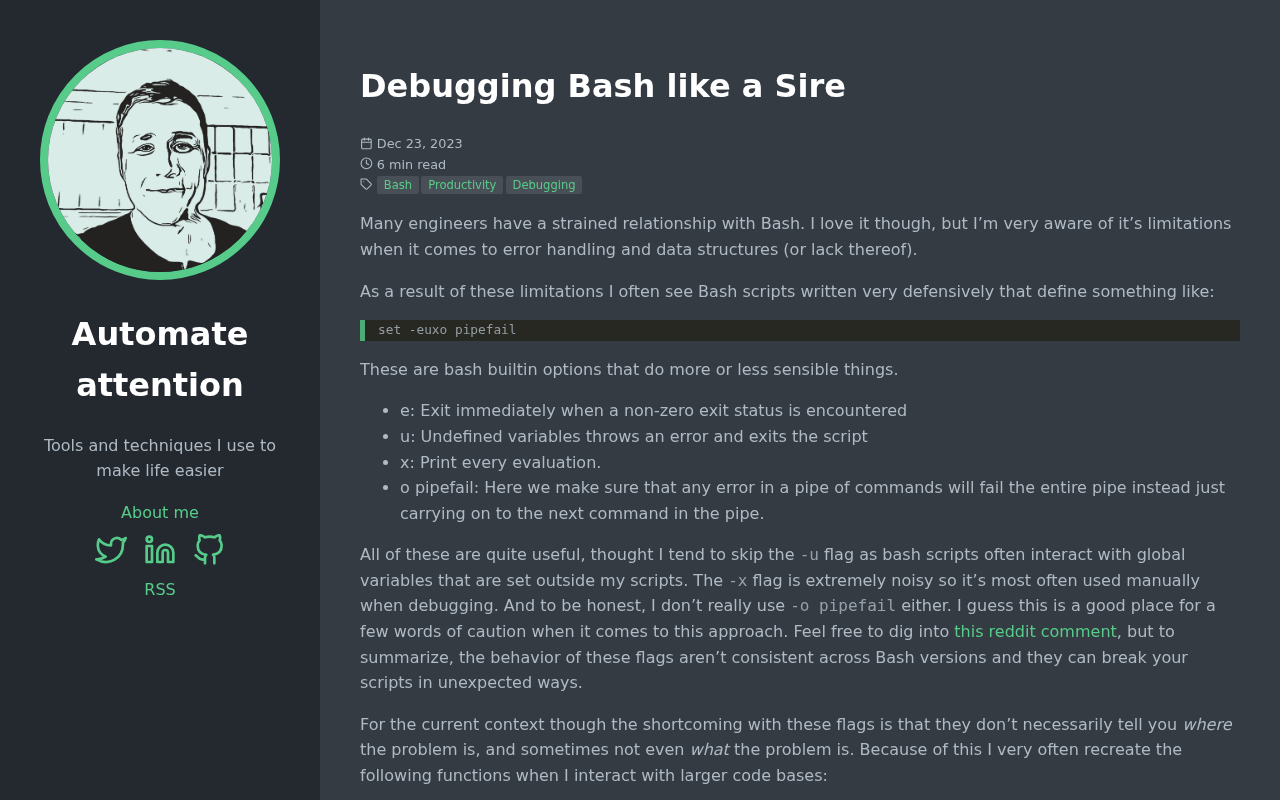Click the sidebar tagline about making life easier
This screenshot has height=800, width=1280.
(159, 456)
